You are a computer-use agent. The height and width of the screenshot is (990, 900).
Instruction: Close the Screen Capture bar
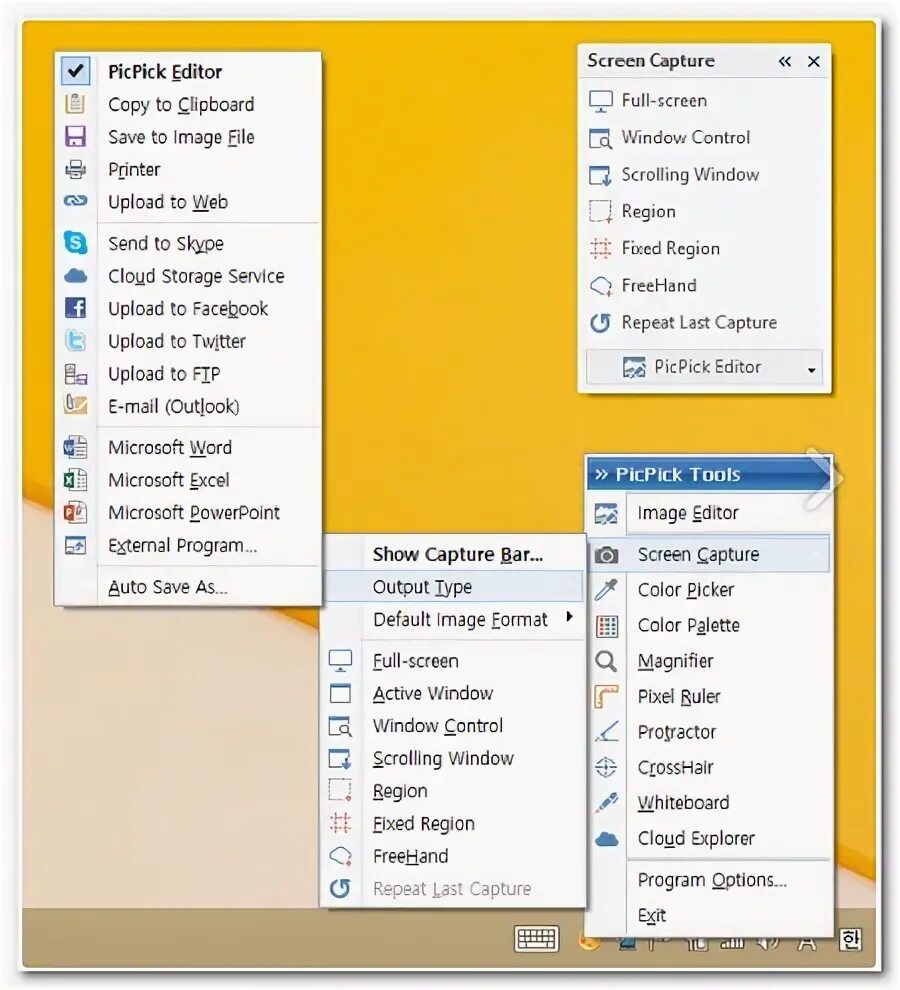click(x=813, y=61)
